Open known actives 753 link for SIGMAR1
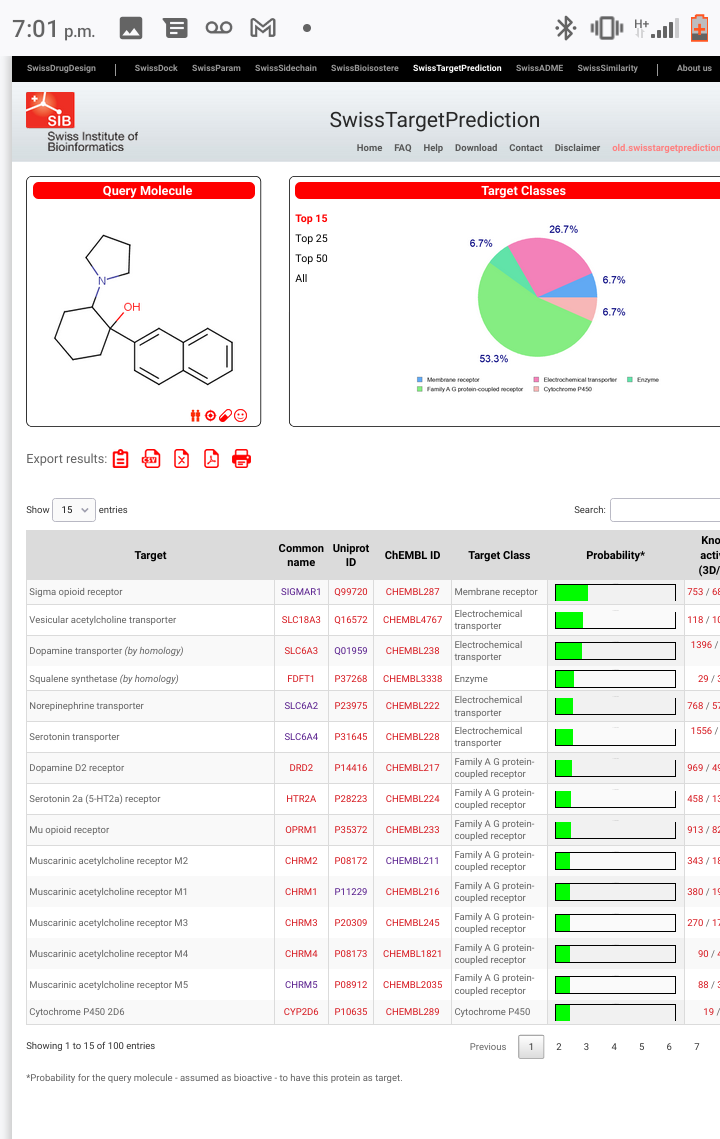This screenshot has height=1139, width=720. (695, 592)
